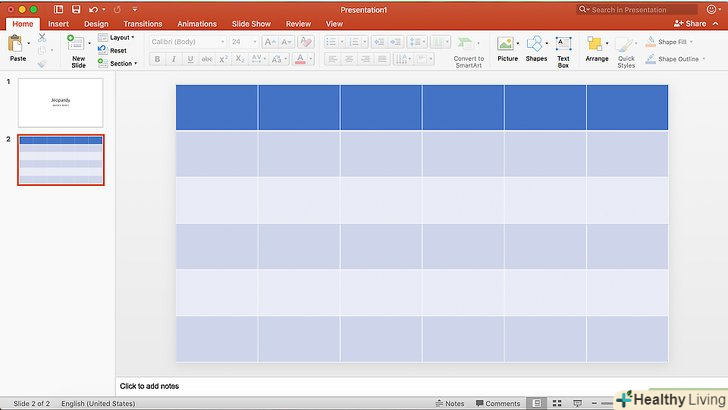Open the Shapes gallery
728x410 pixels.
[x=536, y=48]
